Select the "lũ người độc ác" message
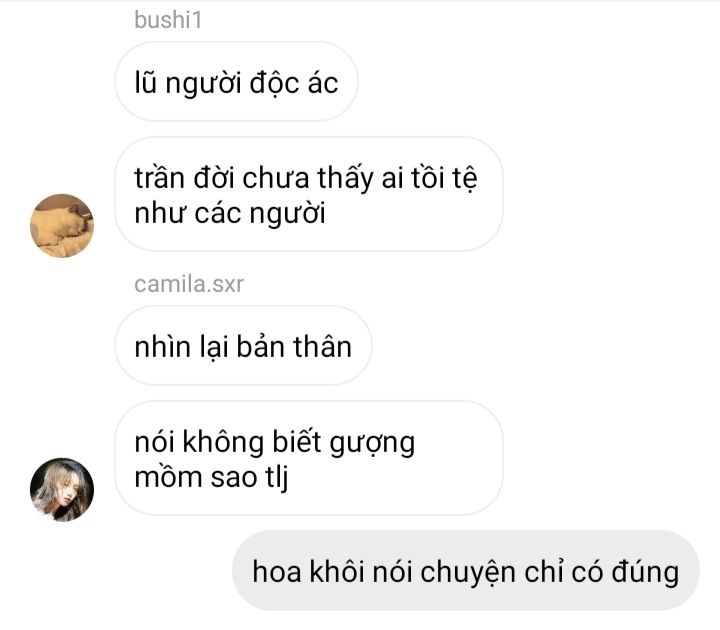Image resolution: width=720 pixels, height=630 pixels. [x=236, y=82]
